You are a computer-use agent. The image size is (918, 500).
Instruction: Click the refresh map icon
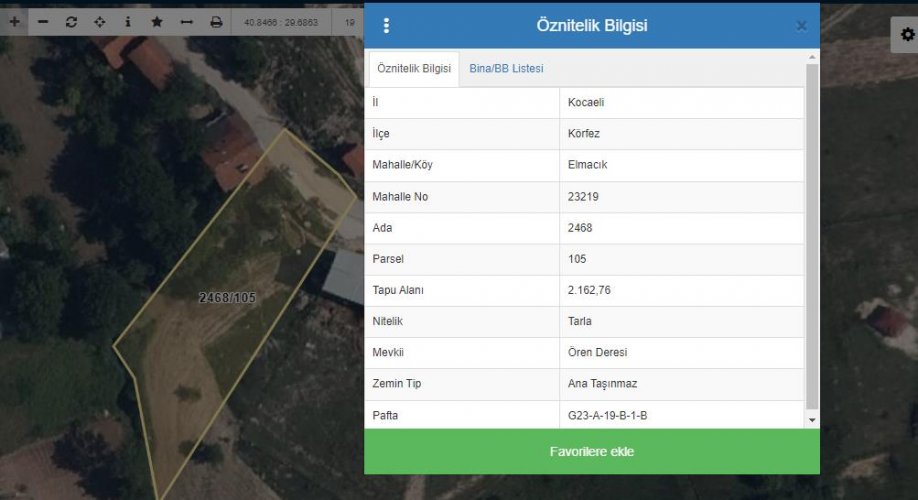coord(71,21)
